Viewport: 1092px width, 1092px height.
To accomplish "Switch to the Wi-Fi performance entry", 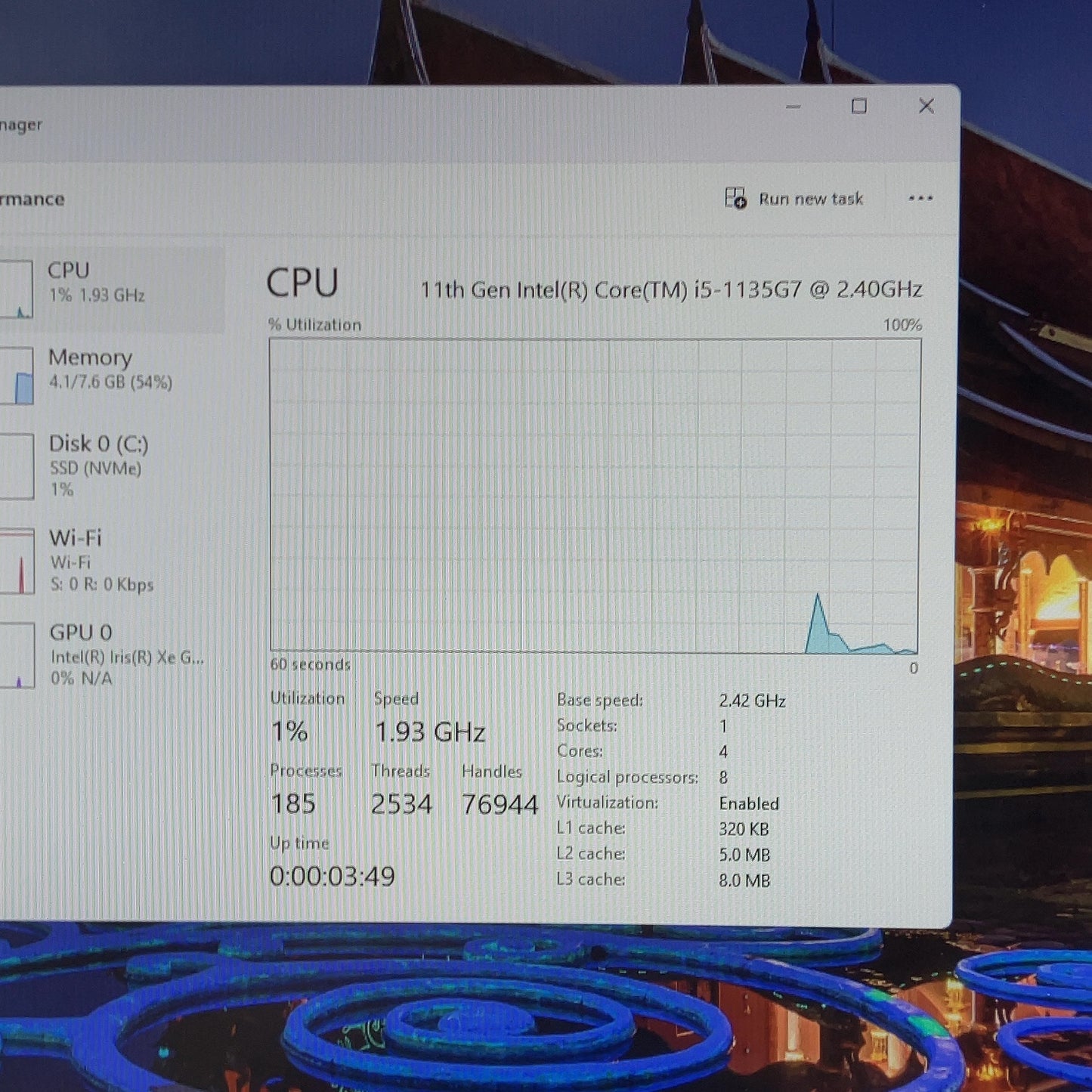I will pos(112,560).
